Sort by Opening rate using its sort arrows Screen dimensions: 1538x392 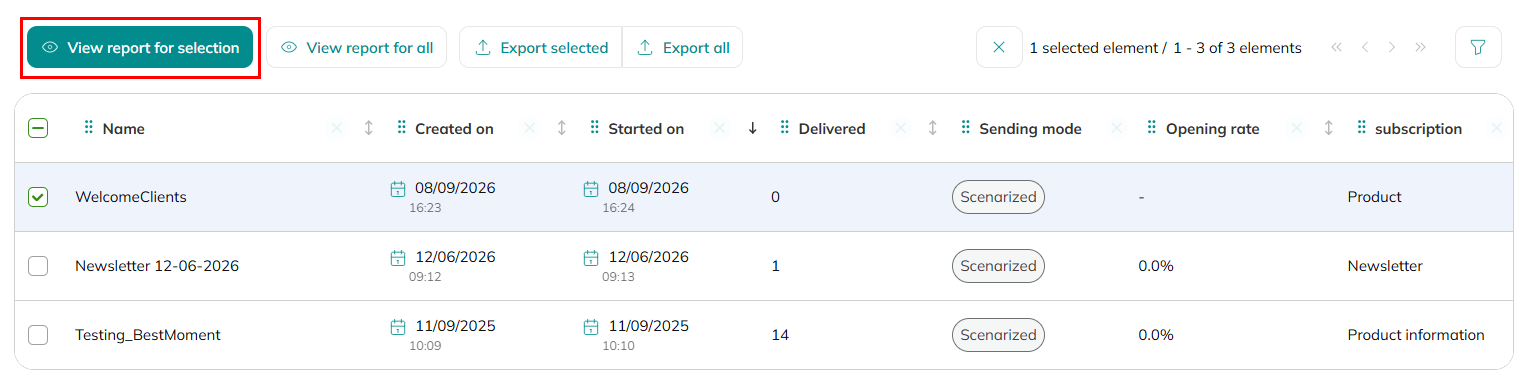pyautogui.click(x=1328, y=128)
